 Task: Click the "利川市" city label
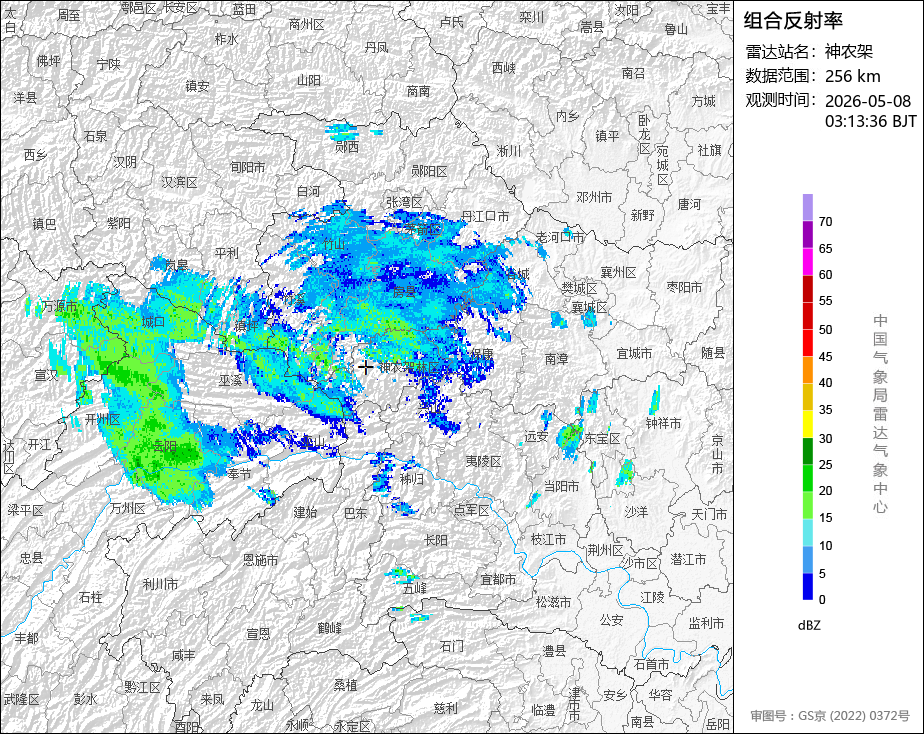click(160, 584)
